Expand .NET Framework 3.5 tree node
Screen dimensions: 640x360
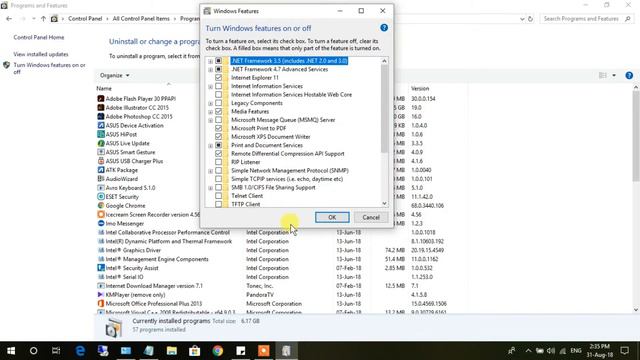click(x=210, y=61)
